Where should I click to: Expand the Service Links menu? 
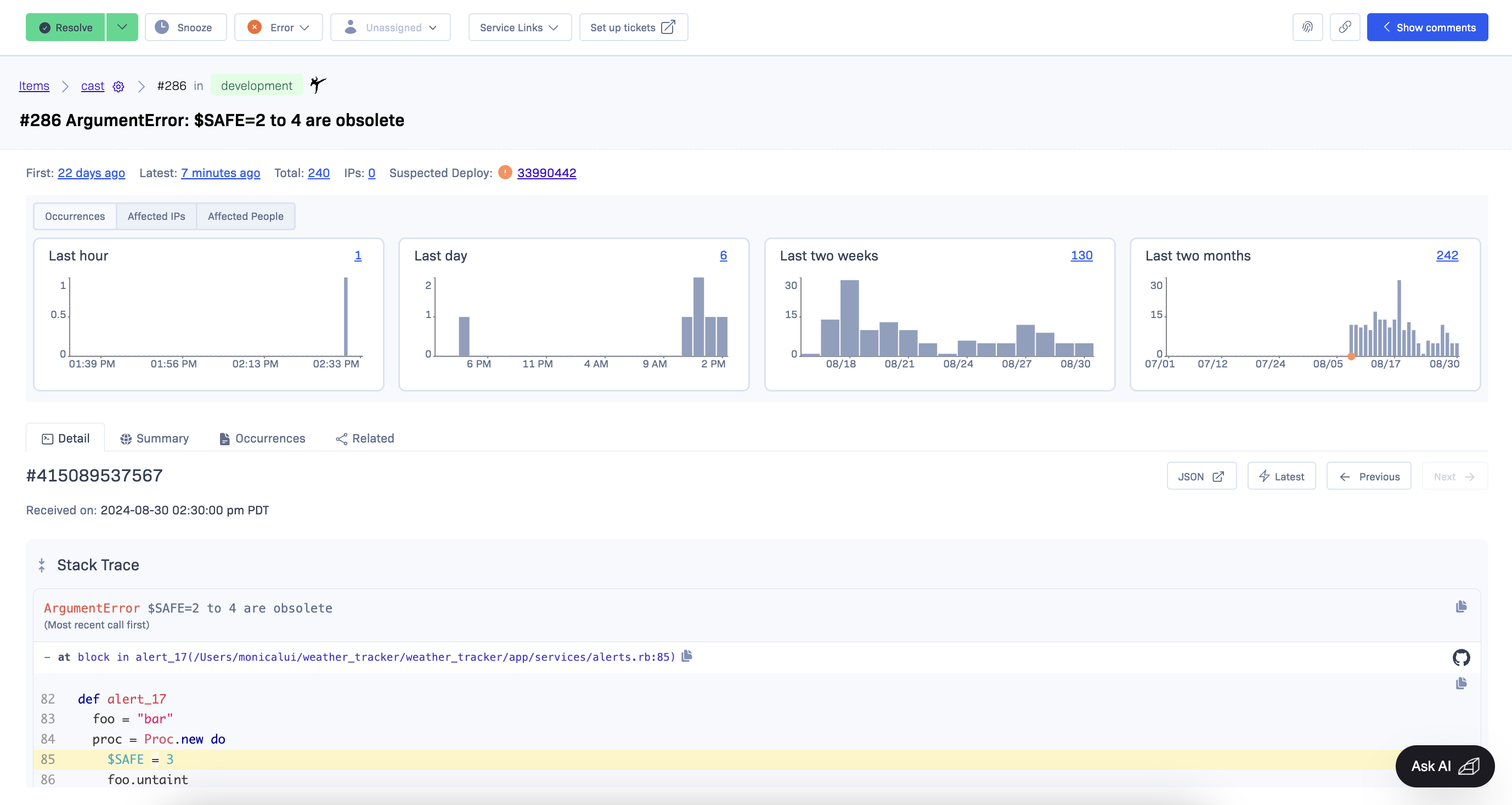[x=520, y=27]
